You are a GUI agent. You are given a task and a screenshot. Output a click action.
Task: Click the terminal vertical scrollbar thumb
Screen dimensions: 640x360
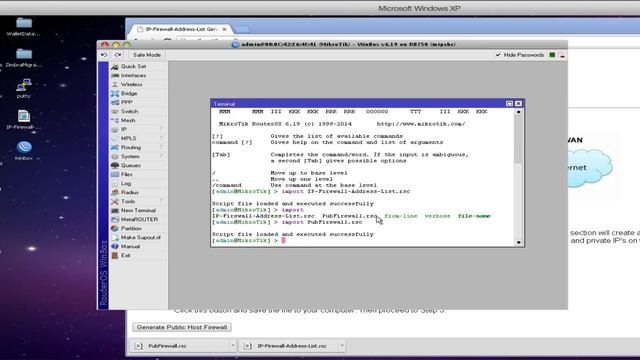(518, 140)
